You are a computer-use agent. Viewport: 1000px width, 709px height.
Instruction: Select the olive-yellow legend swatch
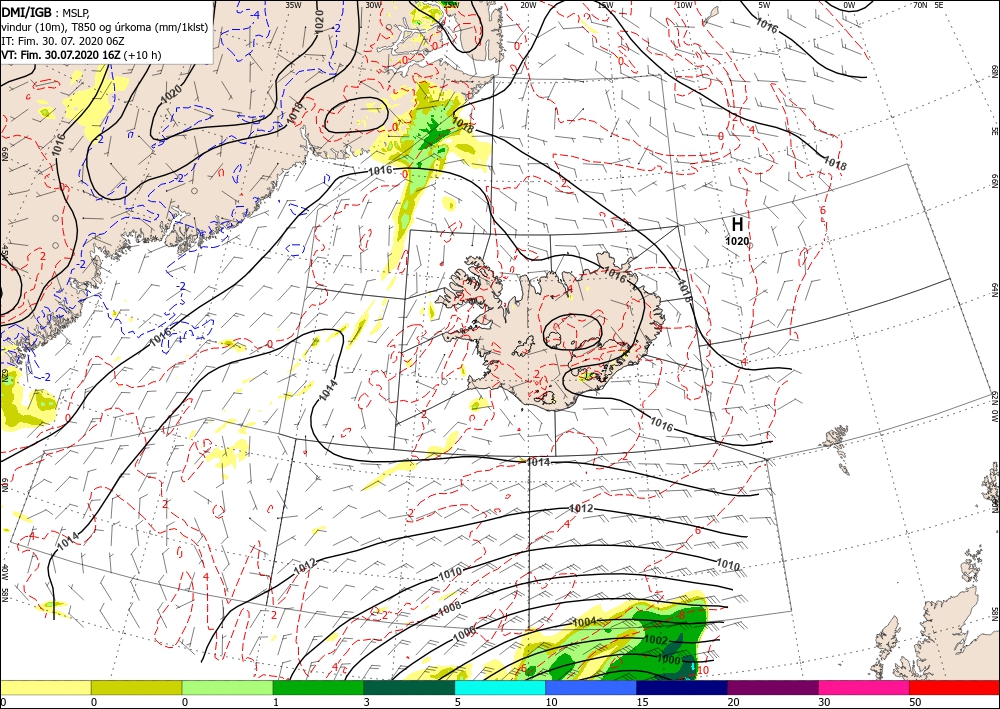point(136,687)
